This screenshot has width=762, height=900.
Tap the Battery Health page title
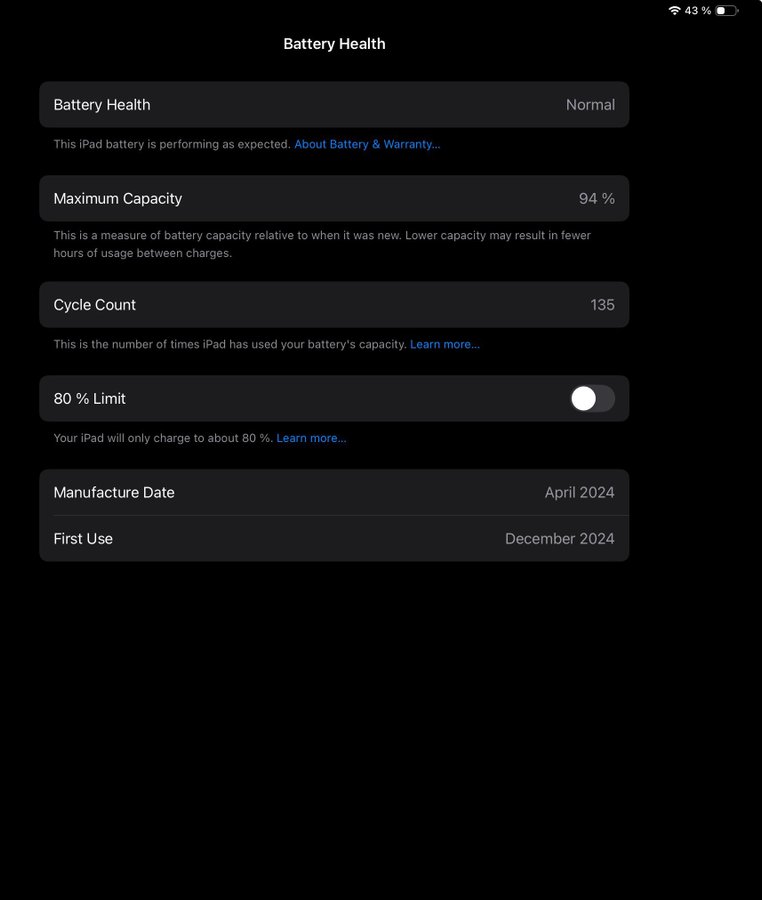point(334,44)
